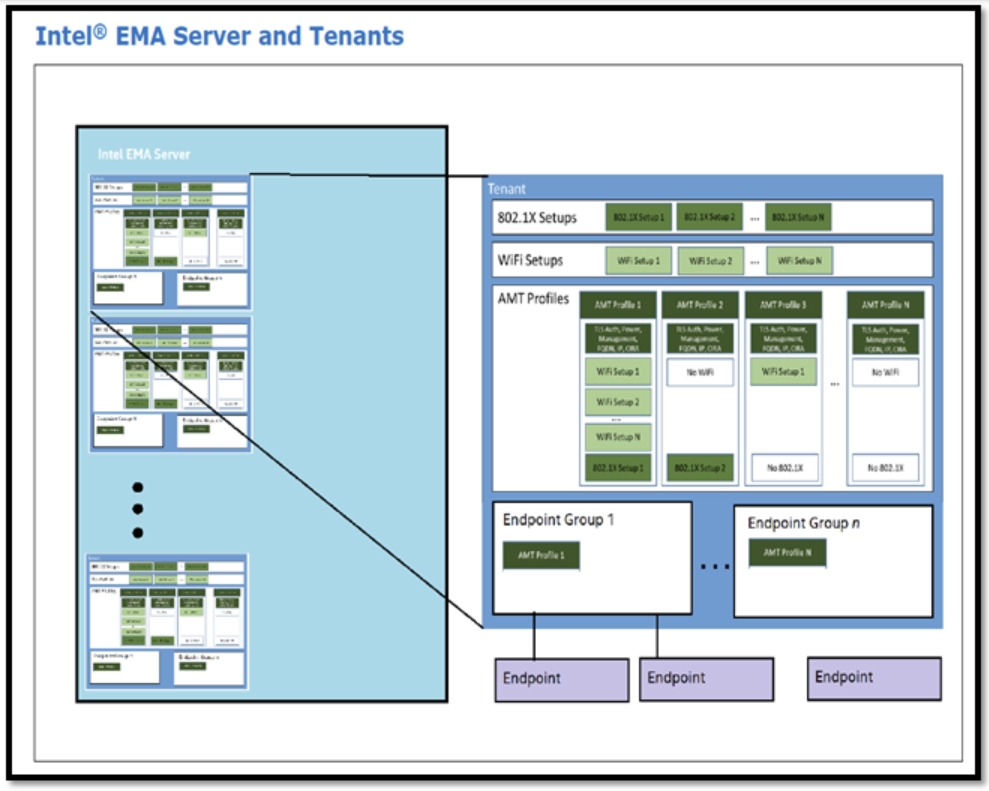Click the AMT Profile 1 column header

[617, 305]
